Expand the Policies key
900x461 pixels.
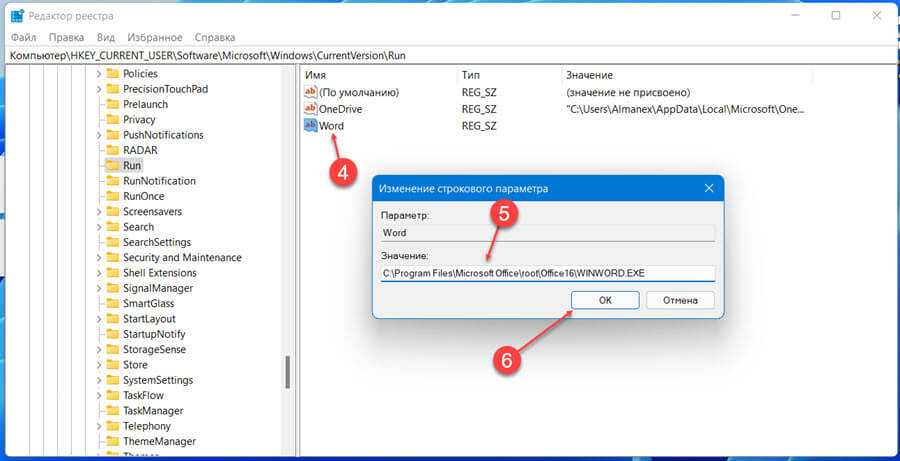99,74
